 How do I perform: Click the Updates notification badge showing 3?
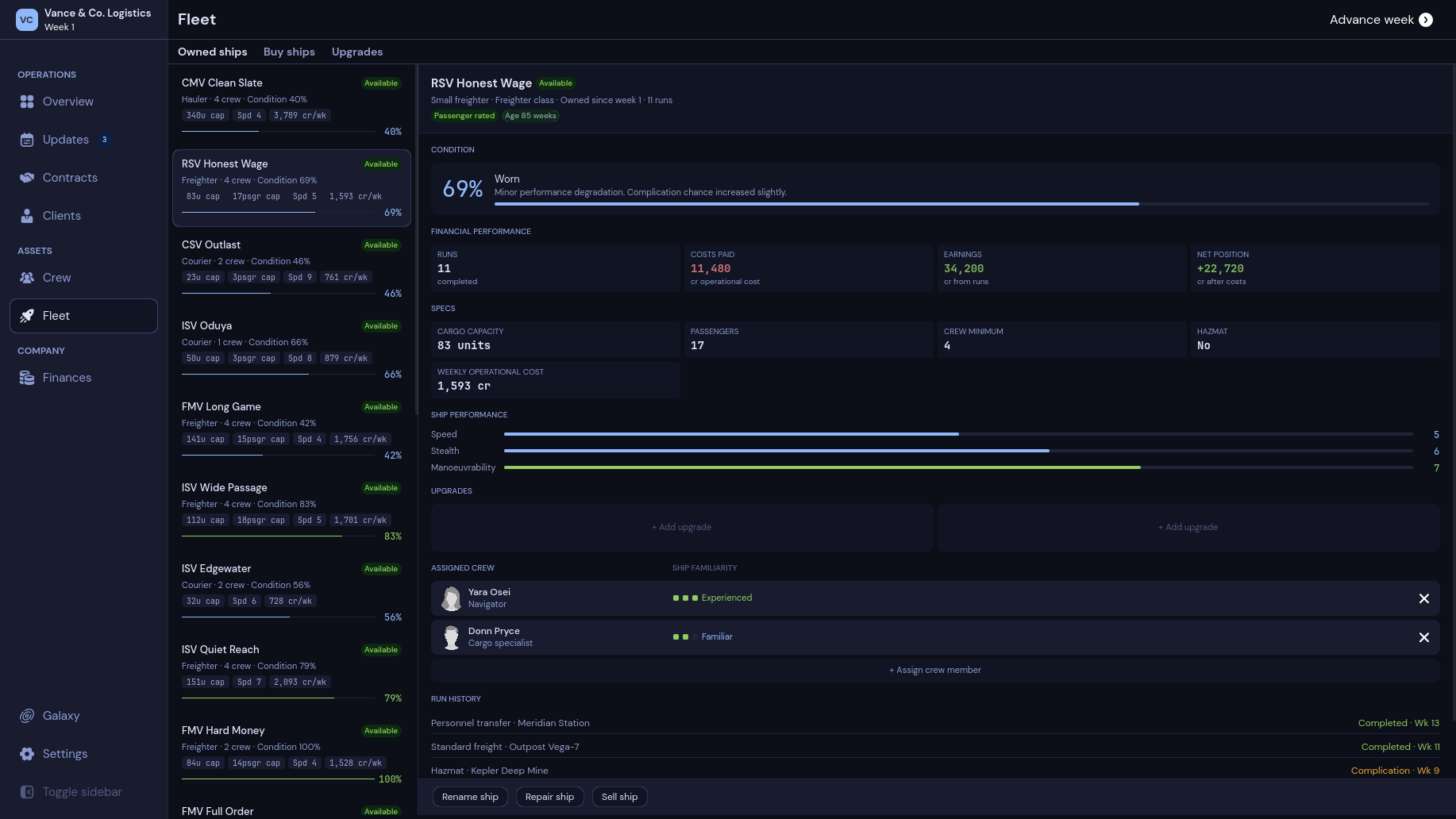coord(104,140)
